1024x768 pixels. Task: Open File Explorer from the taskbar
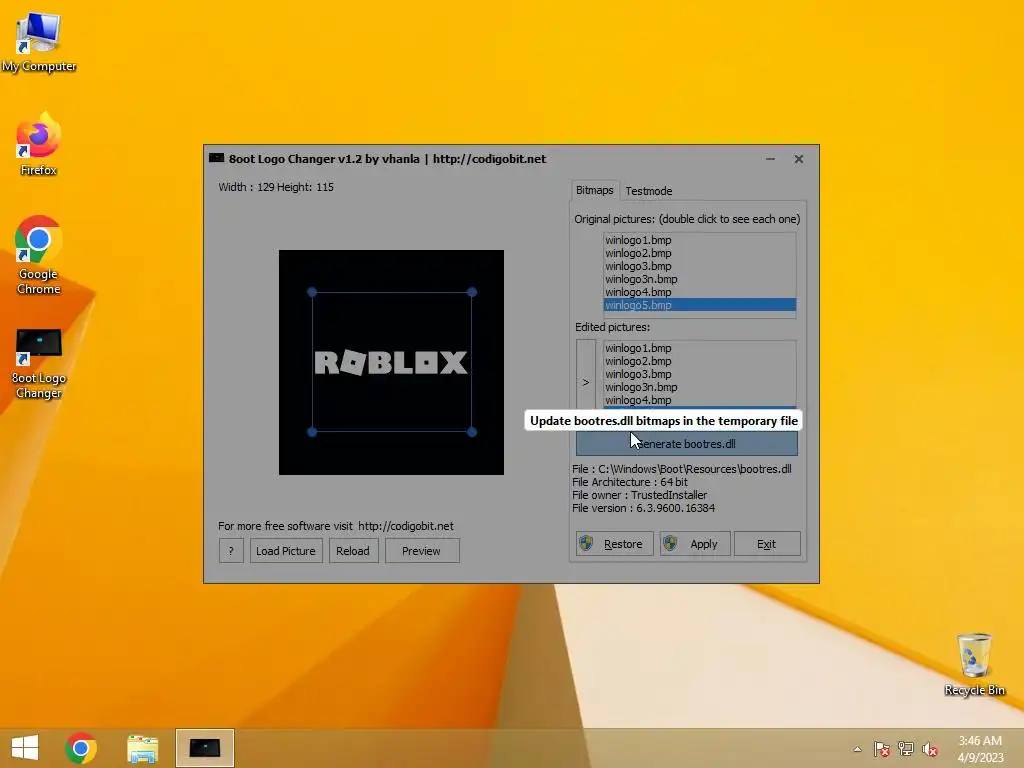tap(142, 748)
